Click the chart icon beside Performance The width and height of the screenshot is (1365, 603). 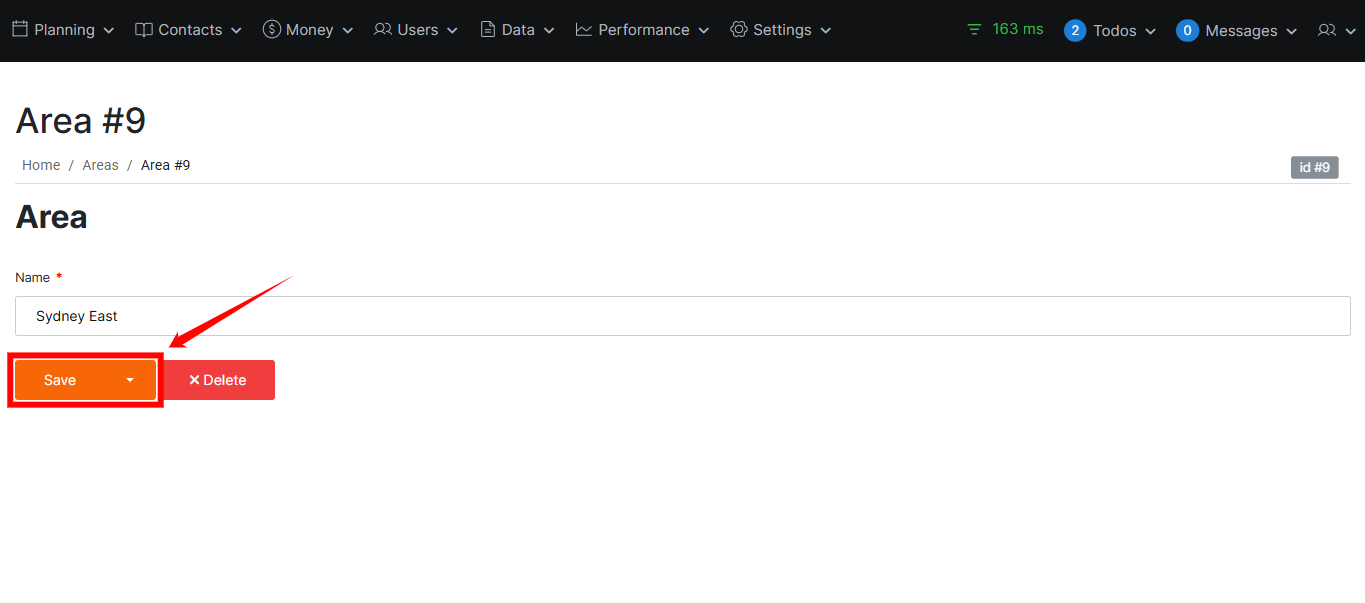click(584, 30)
